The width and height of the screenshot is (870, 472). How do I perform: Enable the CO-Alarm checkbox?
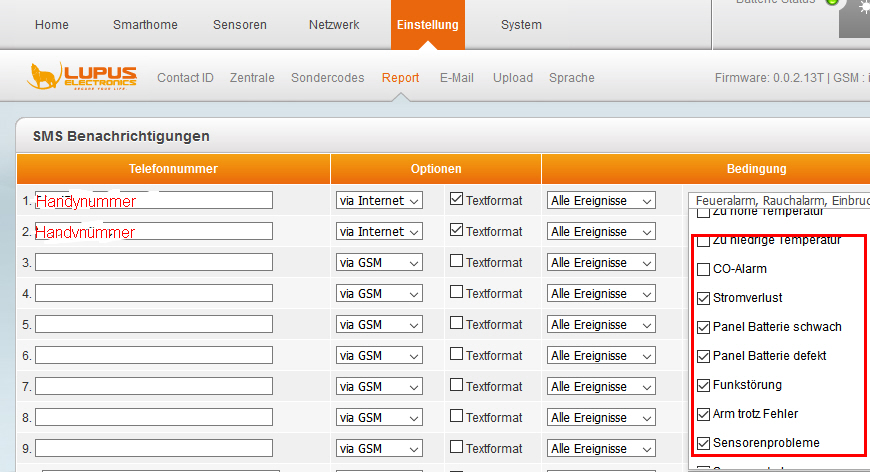(704, 269)
